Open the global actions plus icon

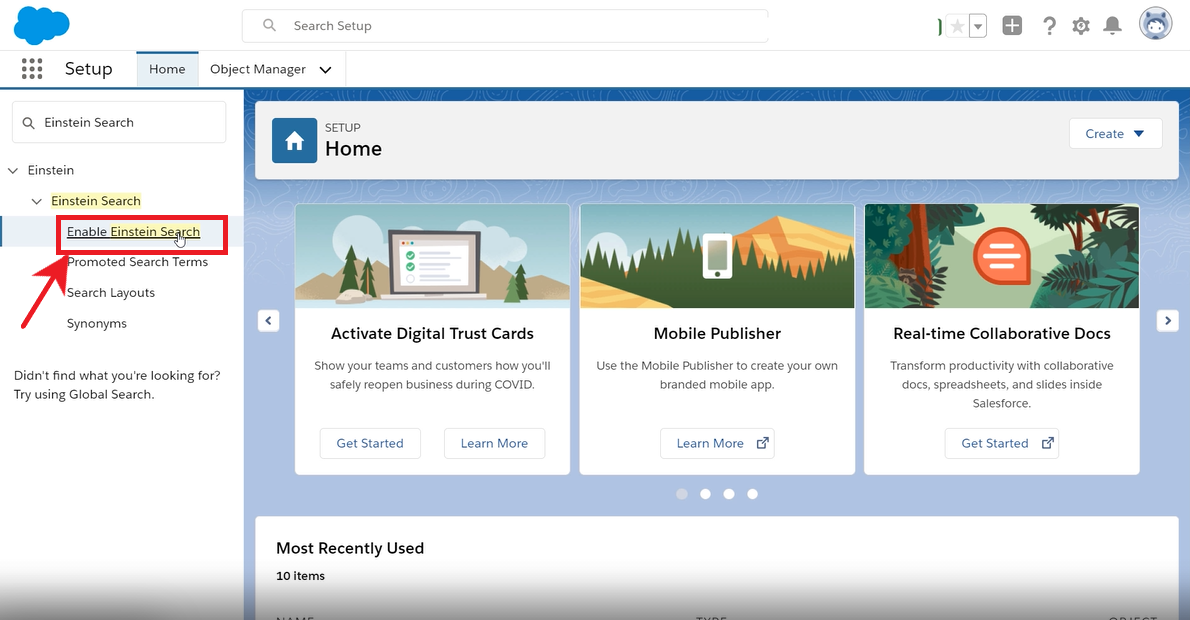(x=1012, y=27)
